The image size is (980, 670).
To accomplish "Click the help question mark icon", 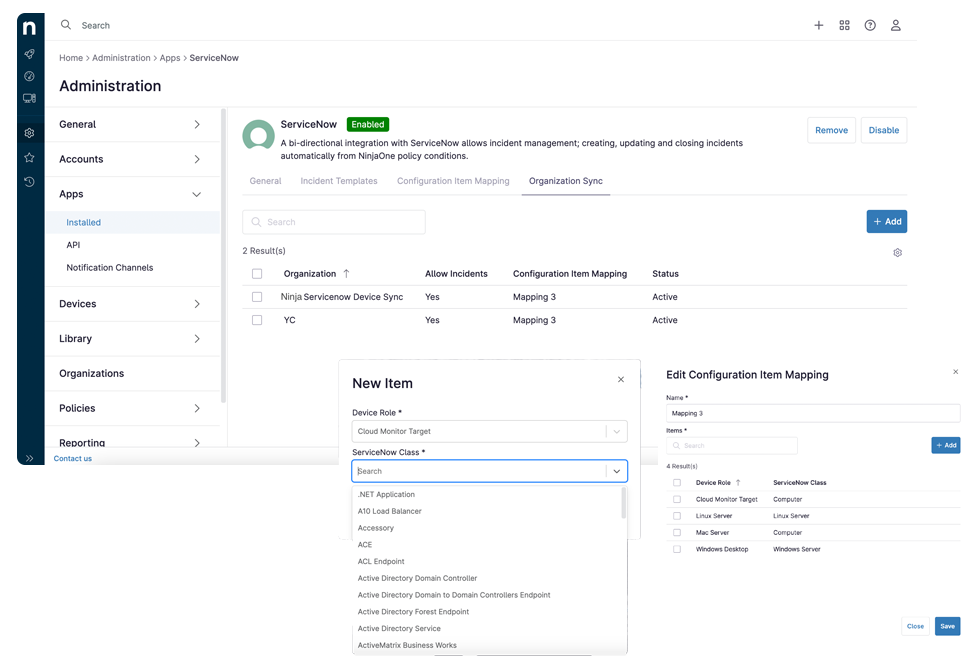I will [870, 25].
